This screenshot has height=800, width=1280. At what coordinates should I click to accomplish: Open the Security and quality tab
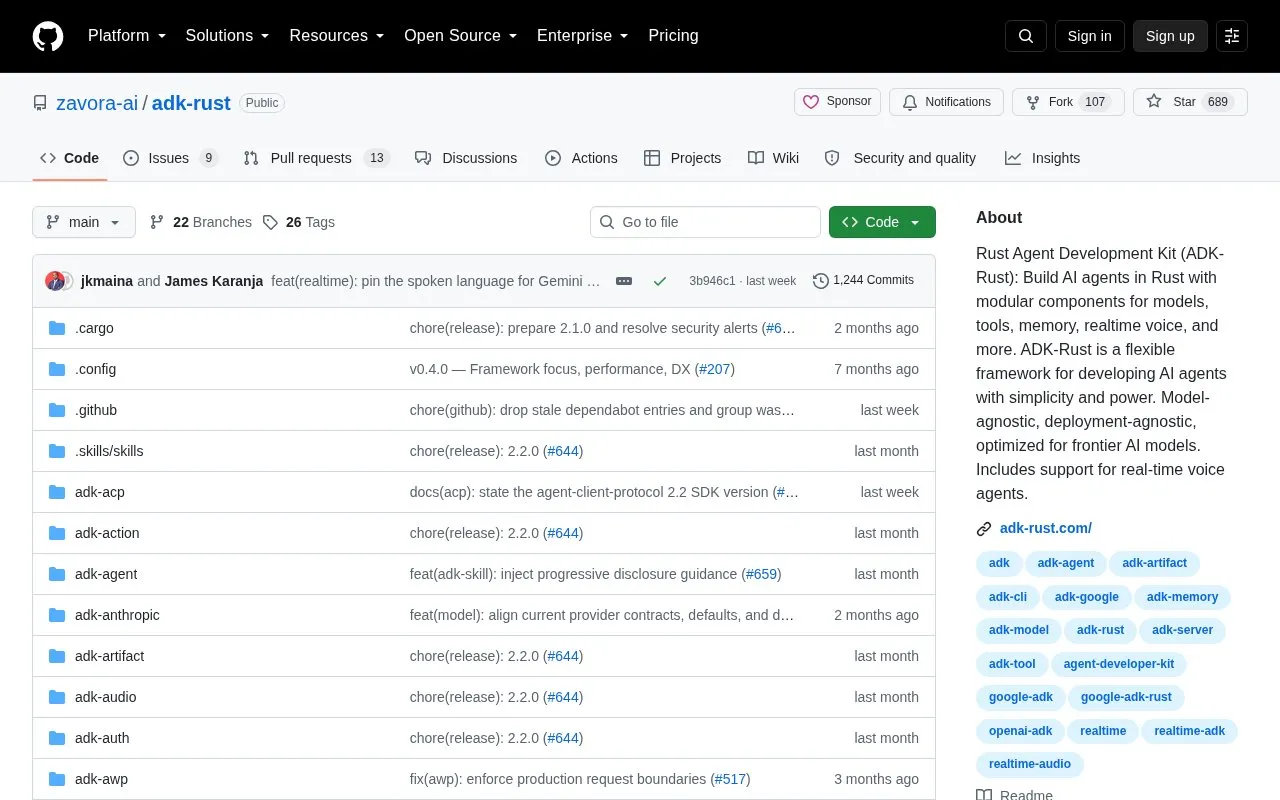coord(900,158)
